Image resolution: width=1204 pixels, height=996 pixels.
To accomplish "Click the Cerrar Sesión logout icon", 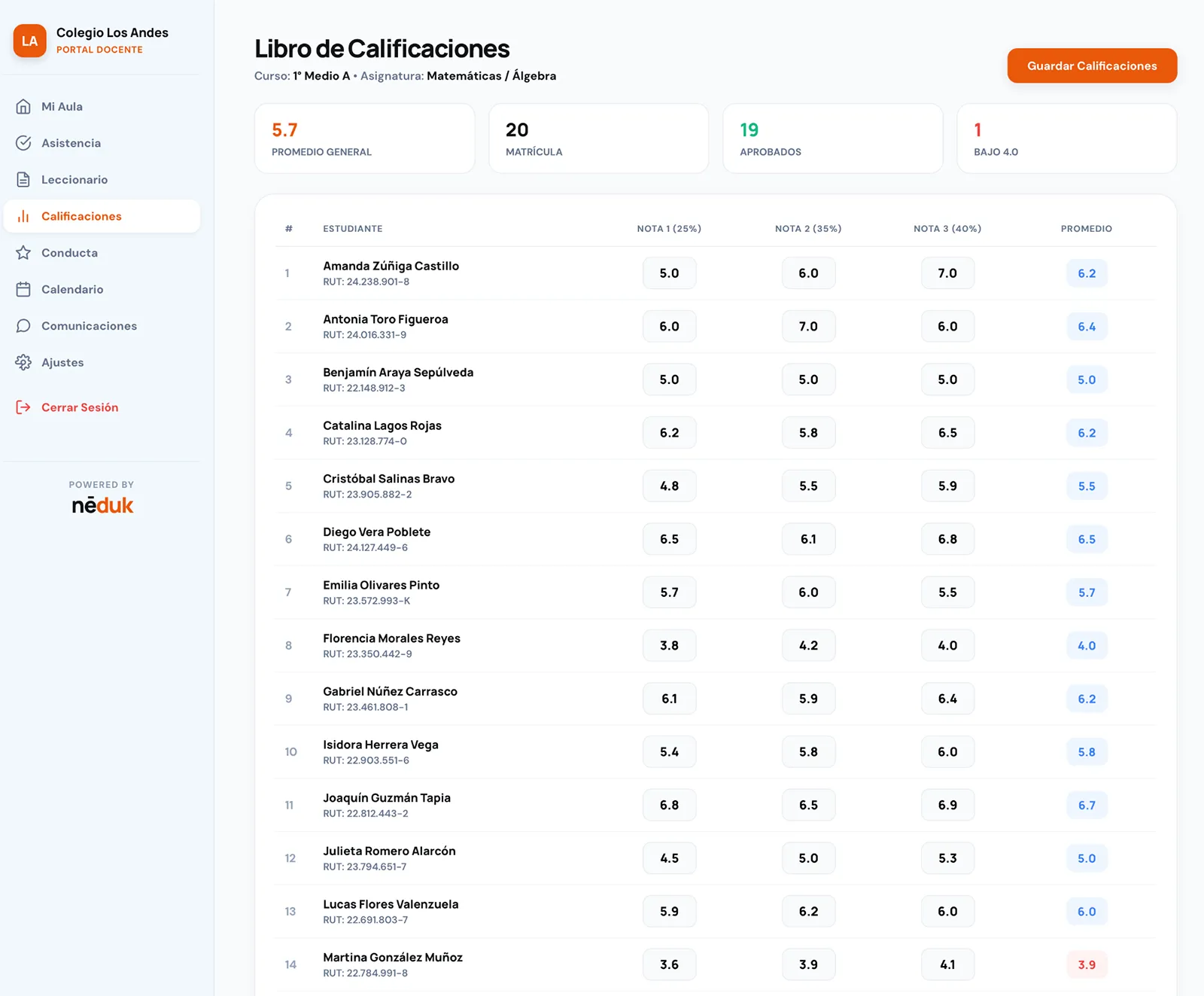I will click(x=23, y=407).
